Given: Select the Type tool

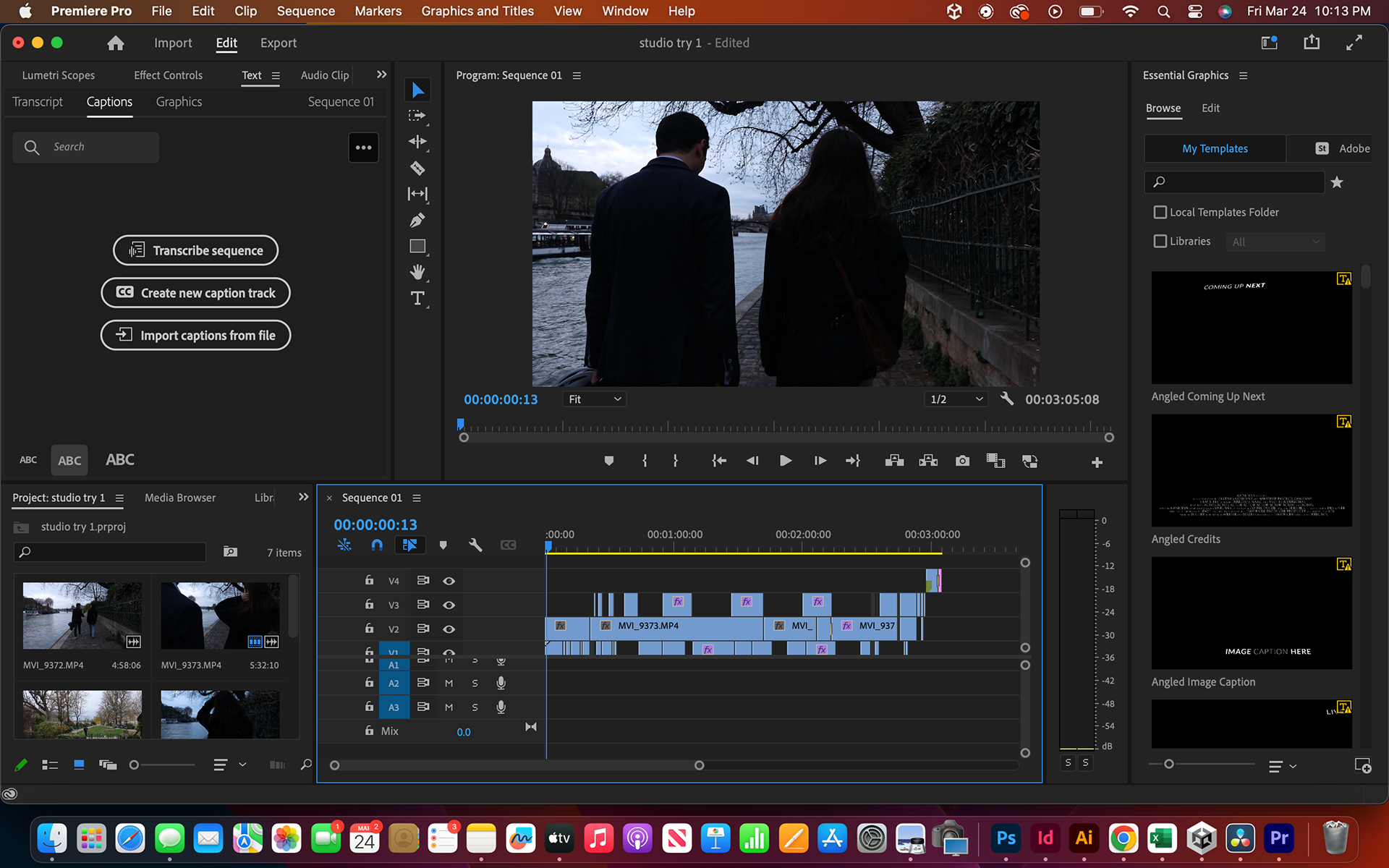Looking at the screenshot, I should 417,298.
